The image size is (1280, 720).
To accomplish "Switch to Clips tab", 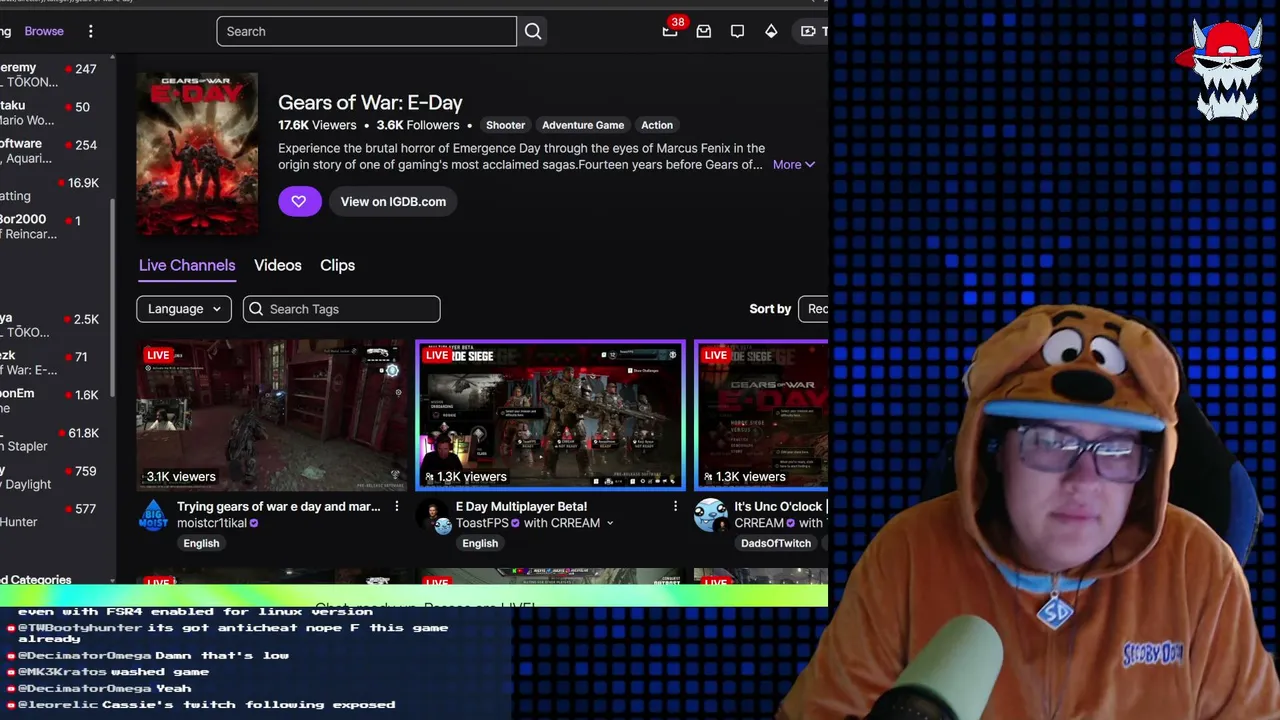I will pos(337,265).
